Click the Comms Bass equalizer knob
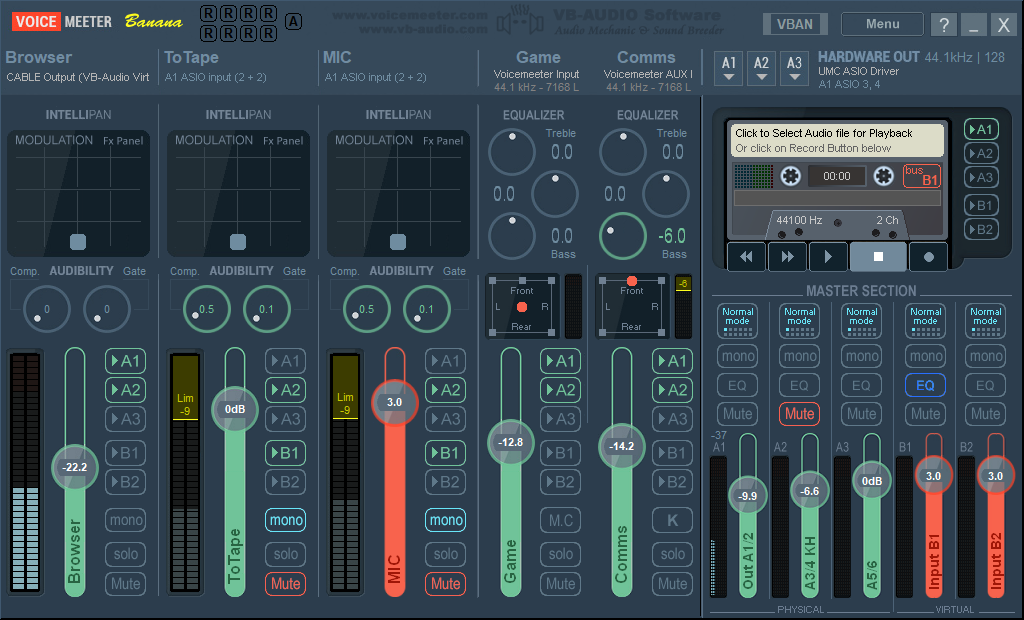The image size is (1024, 620). (623, 236)
